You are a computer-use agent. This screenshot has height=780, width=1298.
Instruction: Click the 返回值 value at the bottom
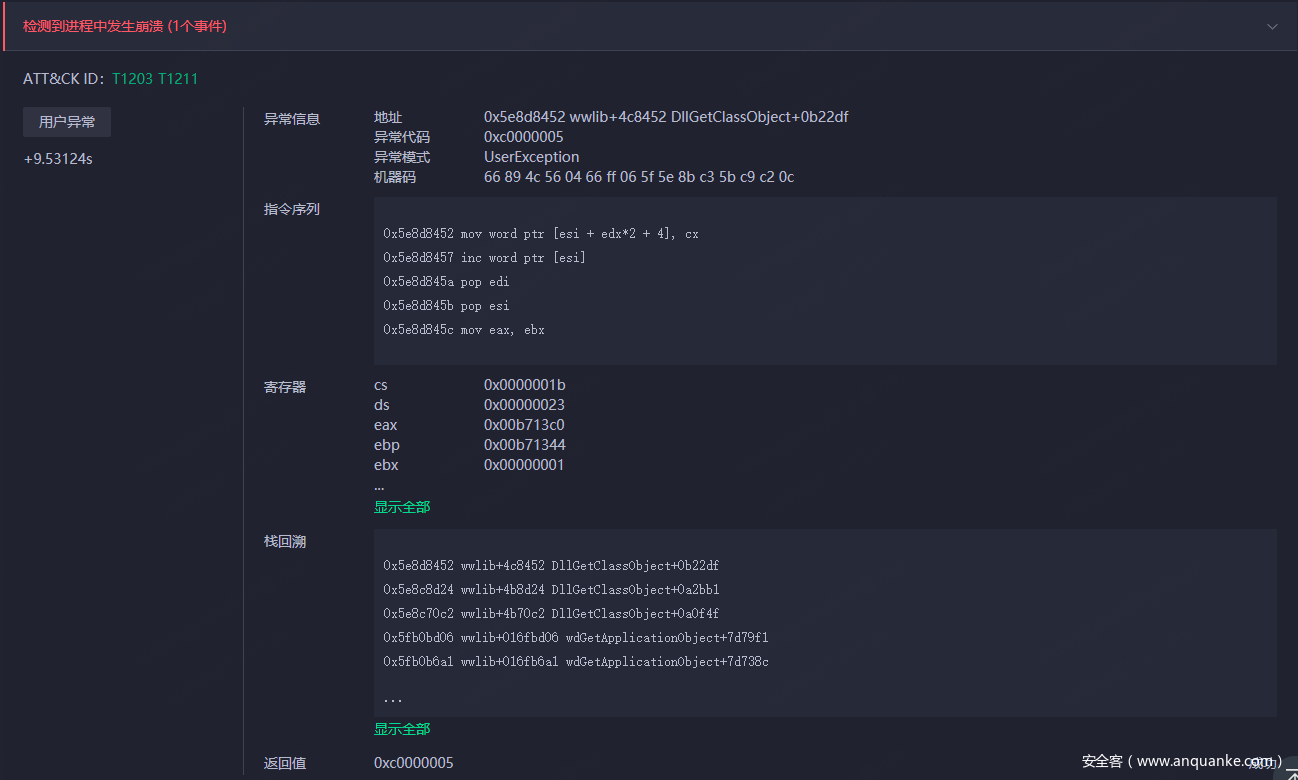(x=413, y=763)
